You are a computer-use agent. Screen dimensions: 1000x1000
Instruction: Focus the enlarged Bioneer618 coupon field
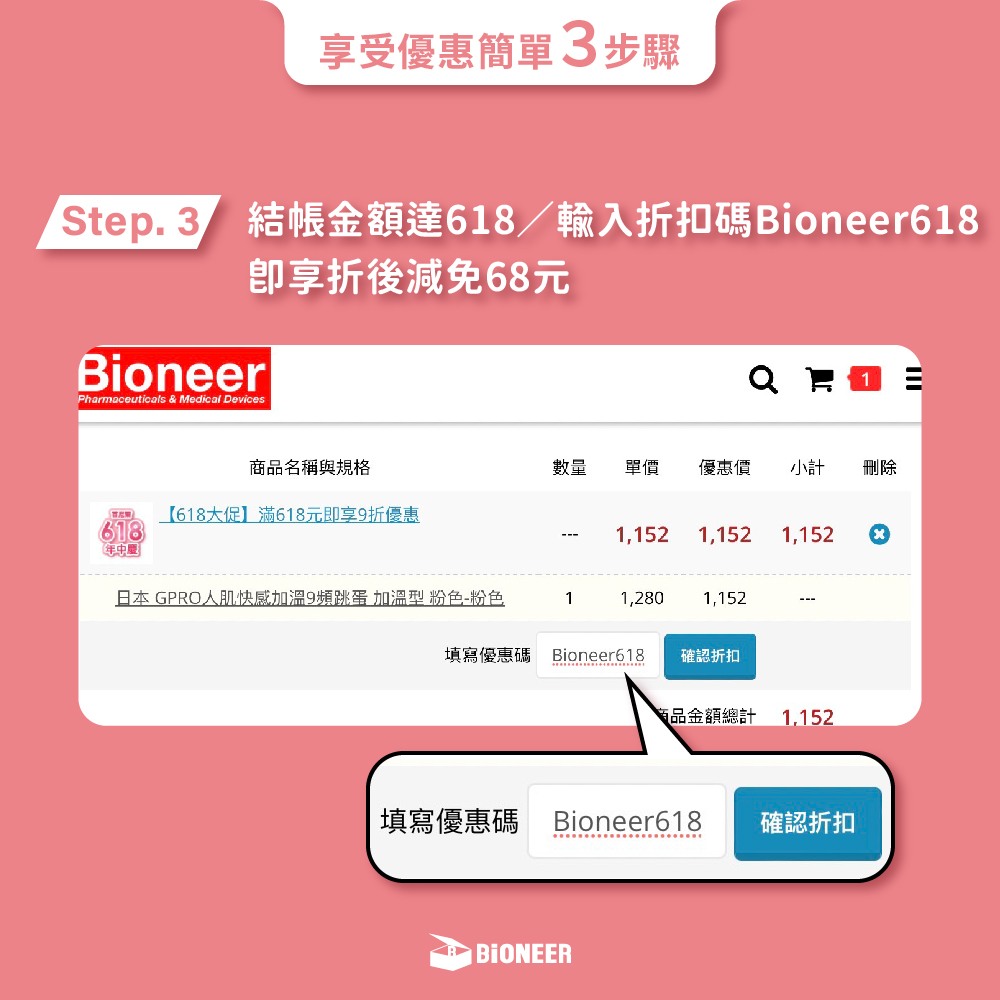coord(627,821)
